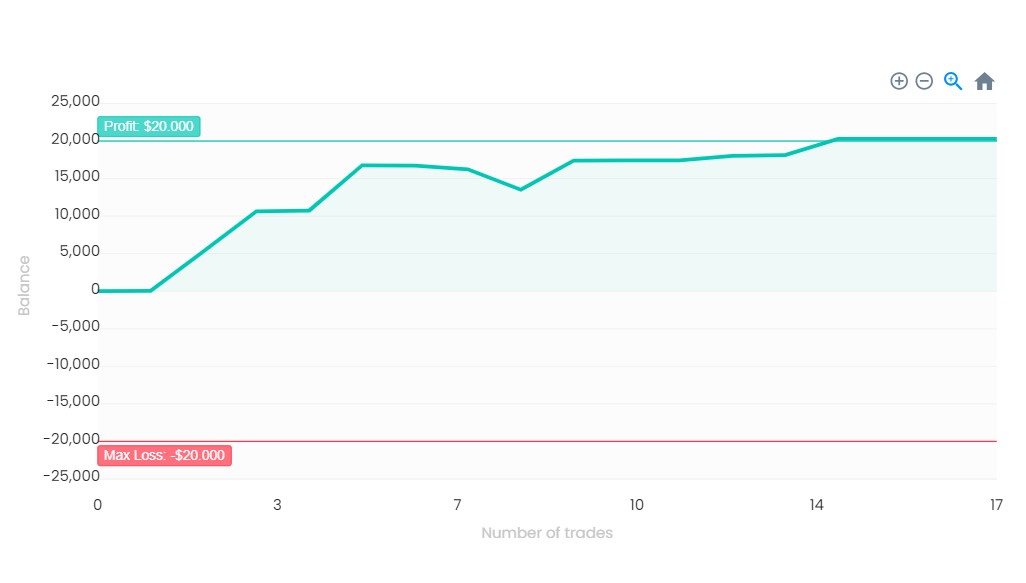
Task: Click the -25,000 y-axis label
Action: pyautogui.click(x=71, y=476)
